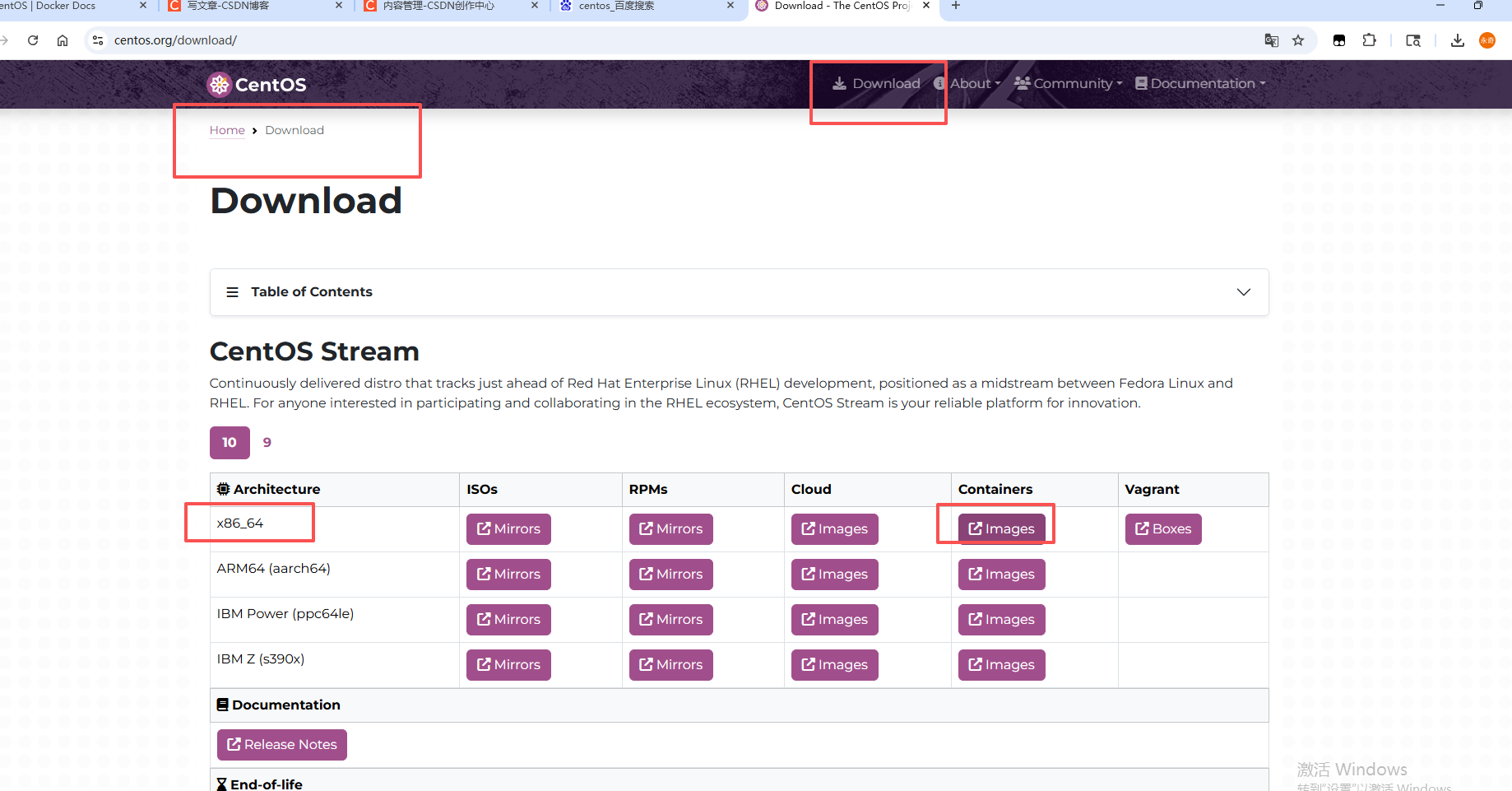Image resolution: width=1512 pixels, height=791 pixels.
Task: Open IBM Z Cloud Images button
Action: click(835, 665)
